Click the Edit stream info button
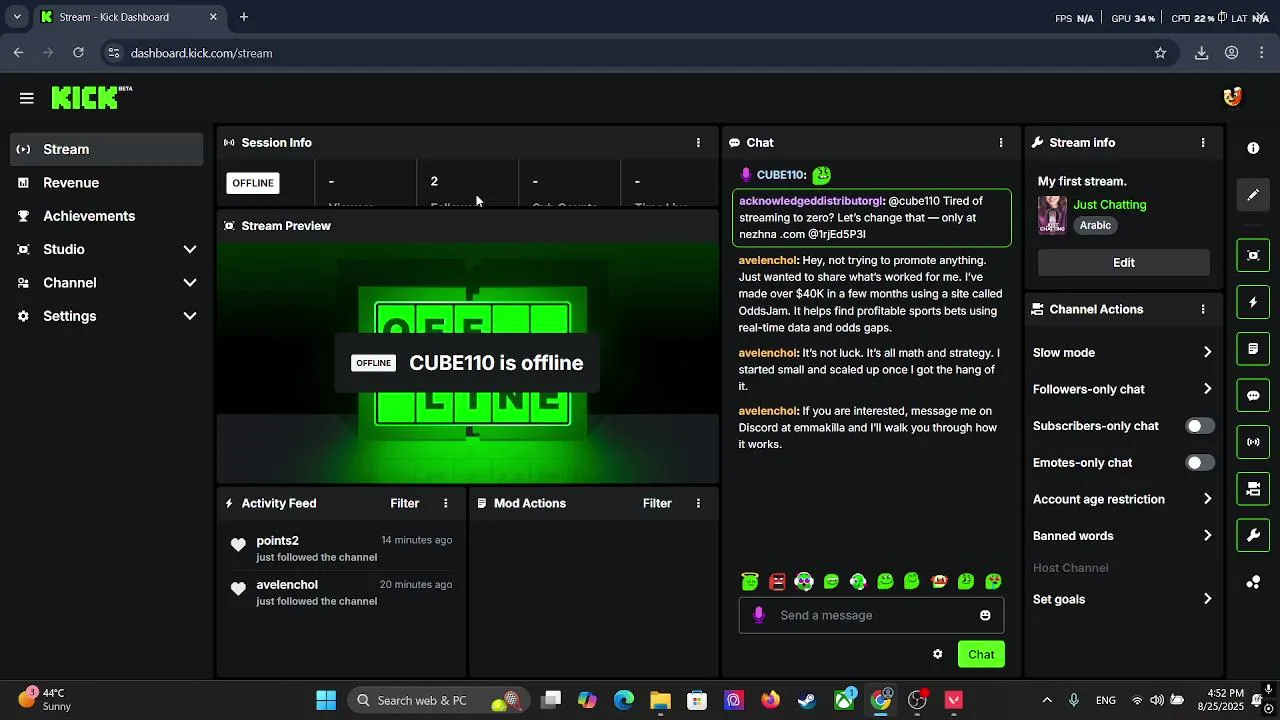The height and width of the screenshot is (720, 1280). [1124, 262]
